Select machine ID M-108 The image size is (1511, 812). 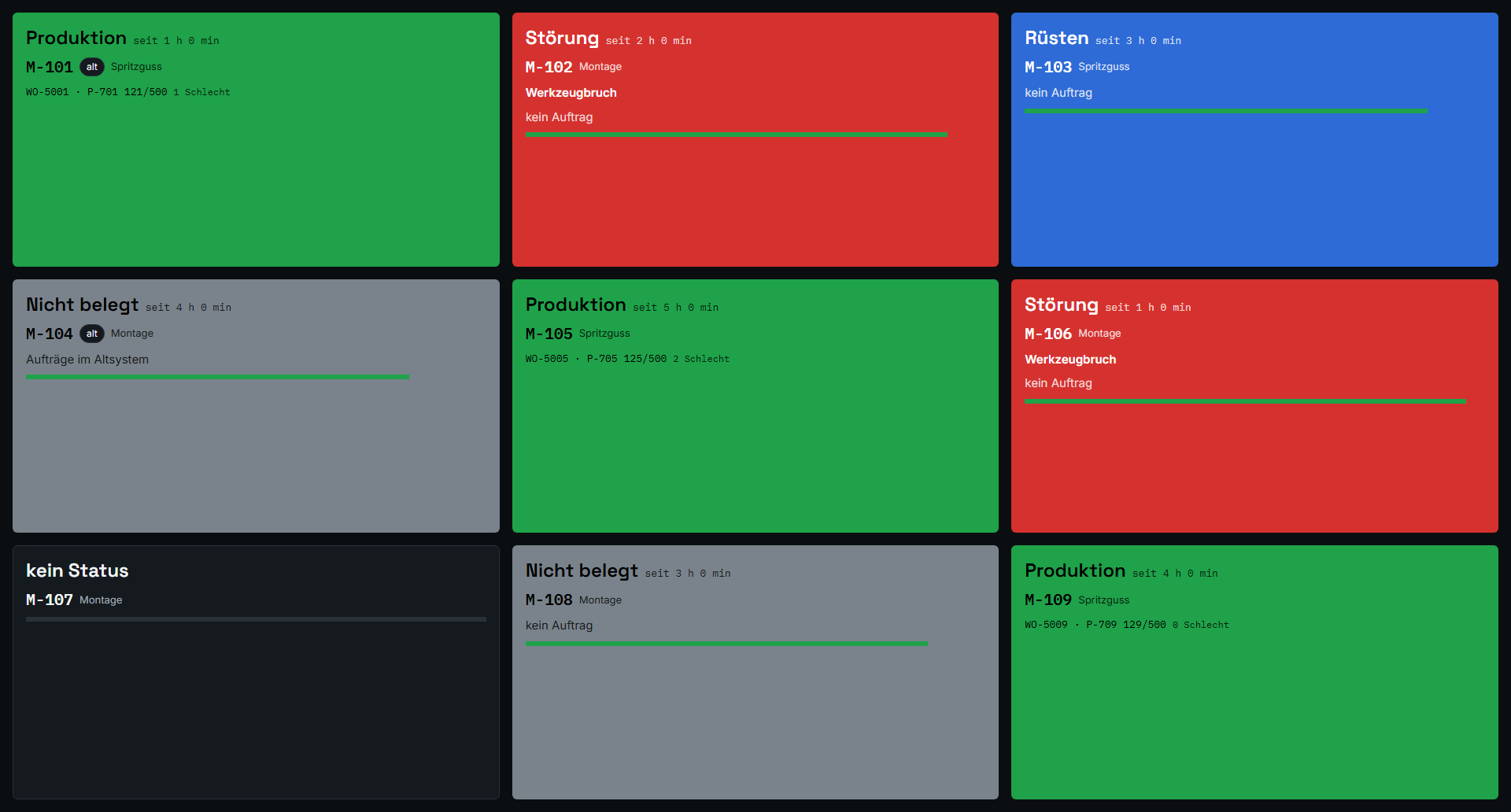[549, 600]
